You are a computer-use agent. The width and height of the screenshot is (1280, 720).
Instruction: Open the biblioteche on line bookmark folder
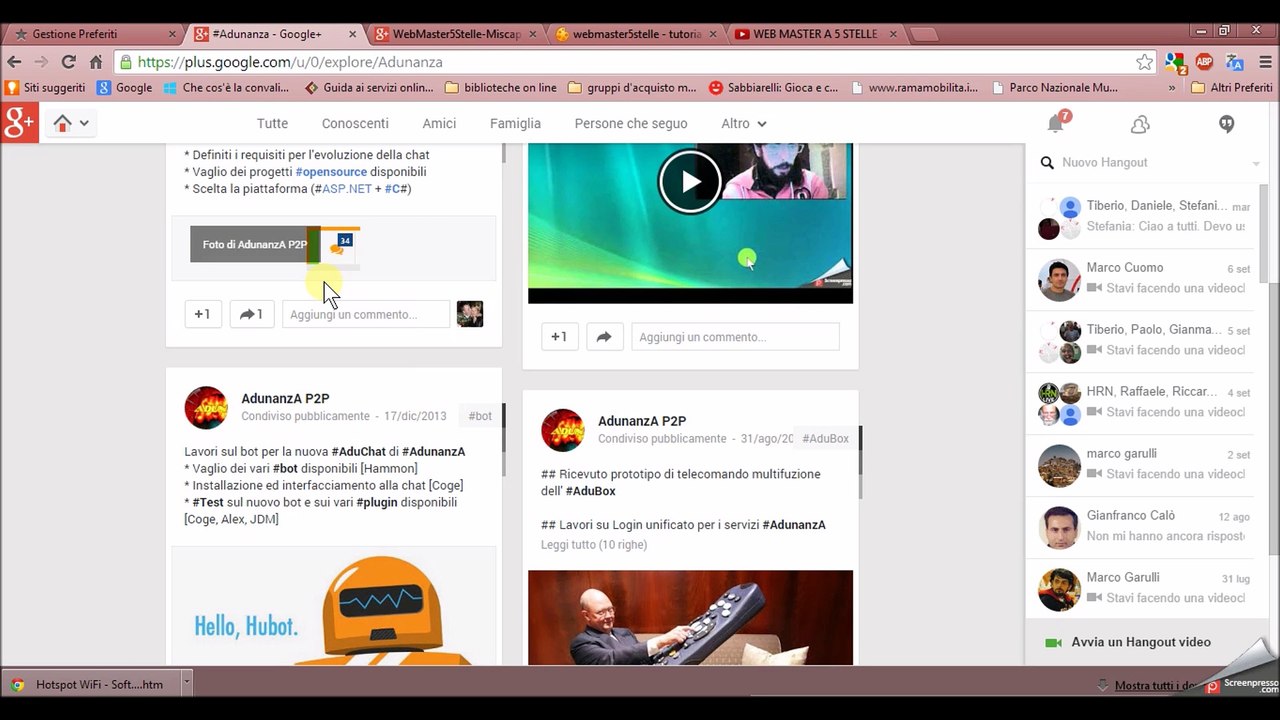click(501, 88)
